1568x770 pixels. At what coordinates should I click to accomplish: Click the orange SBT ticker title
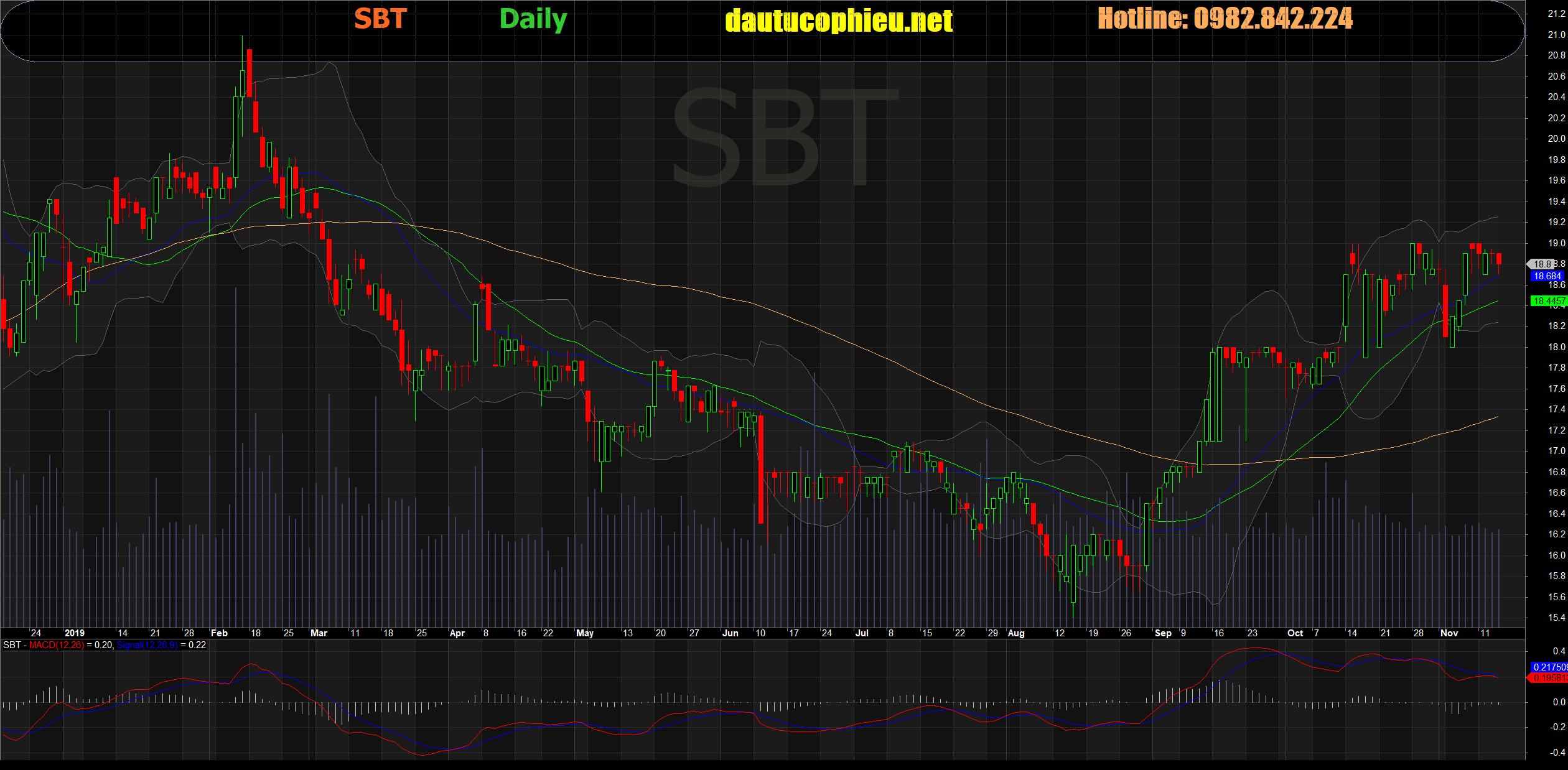[x=380, y=19]
